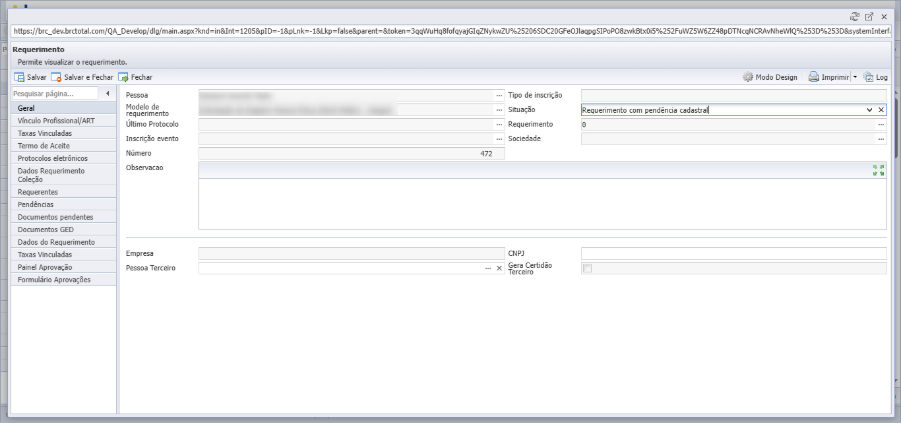
Task: Click the Tipo de inscrição field
Action: tap(734, 95)
